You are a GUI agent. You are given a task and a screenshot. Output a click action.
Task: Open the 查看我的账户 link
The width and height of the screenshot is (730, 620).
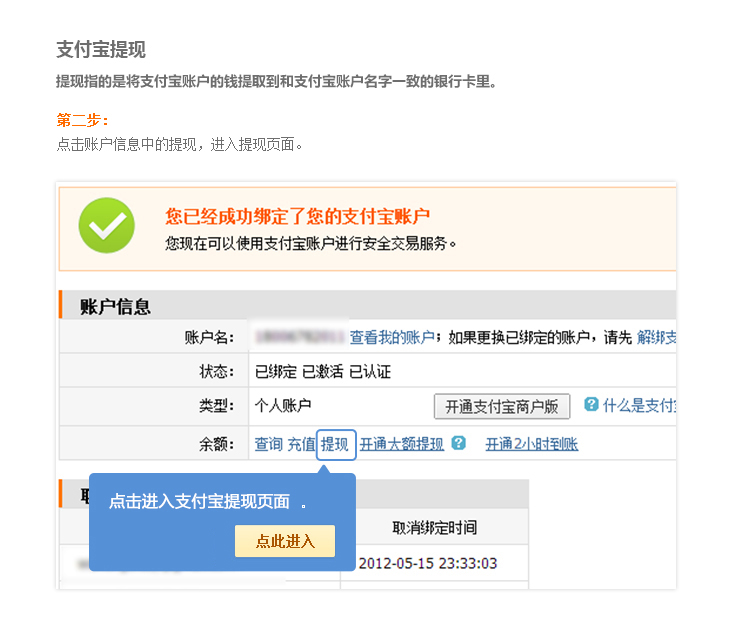(392, 338)
